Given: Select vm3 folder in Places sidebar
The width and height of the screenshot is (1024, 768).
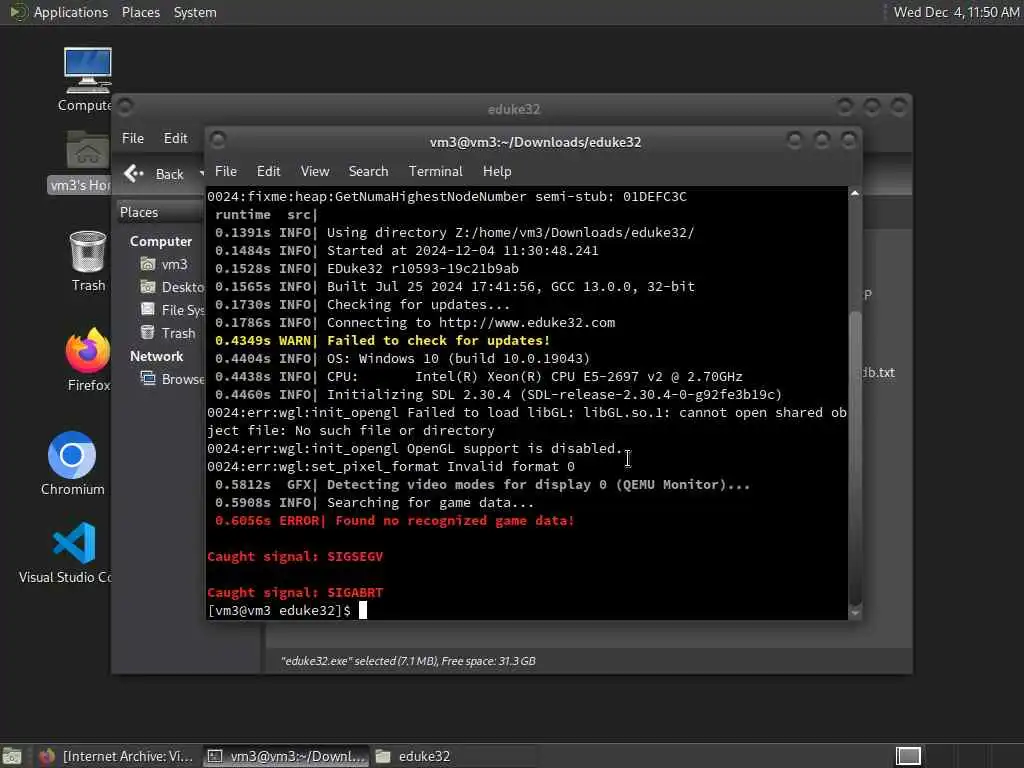Looking at the screenshot, I should pyautogui.click(x=165, y=264).
